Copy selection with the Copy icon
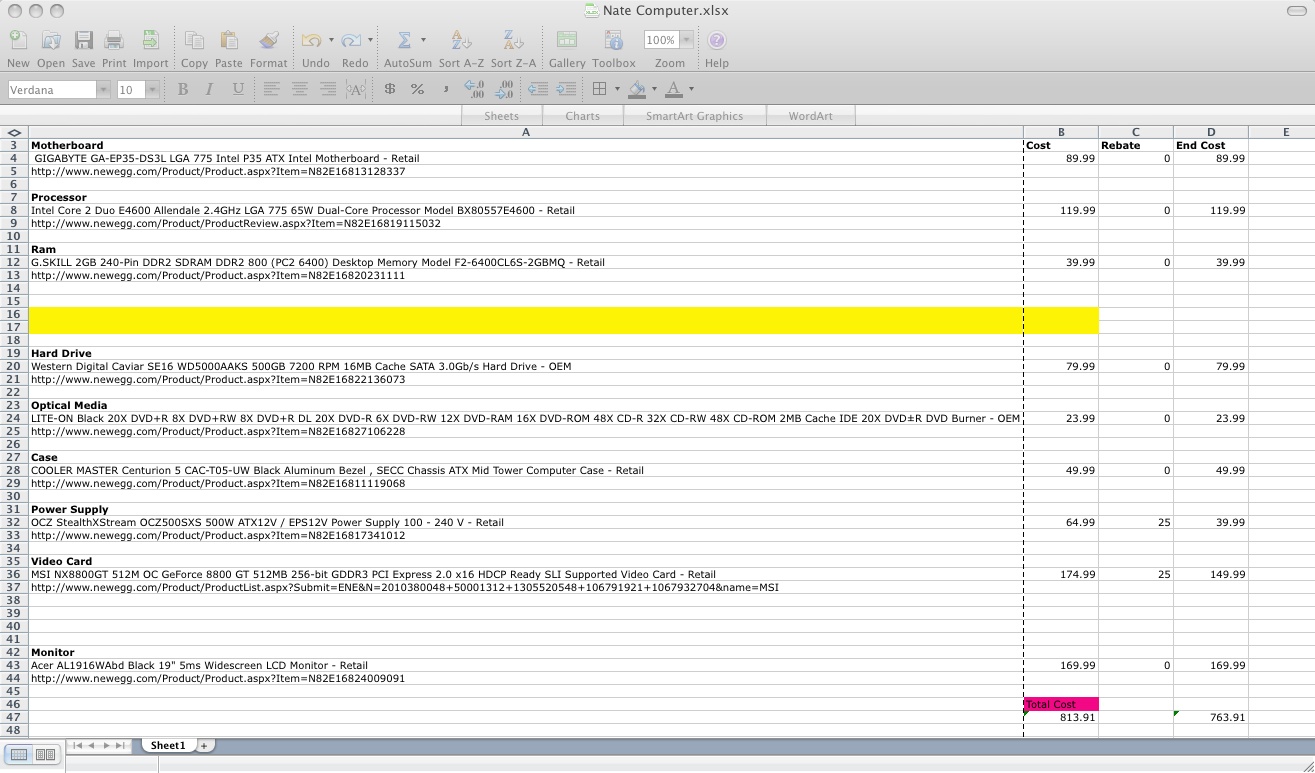 tap(194, 41)
